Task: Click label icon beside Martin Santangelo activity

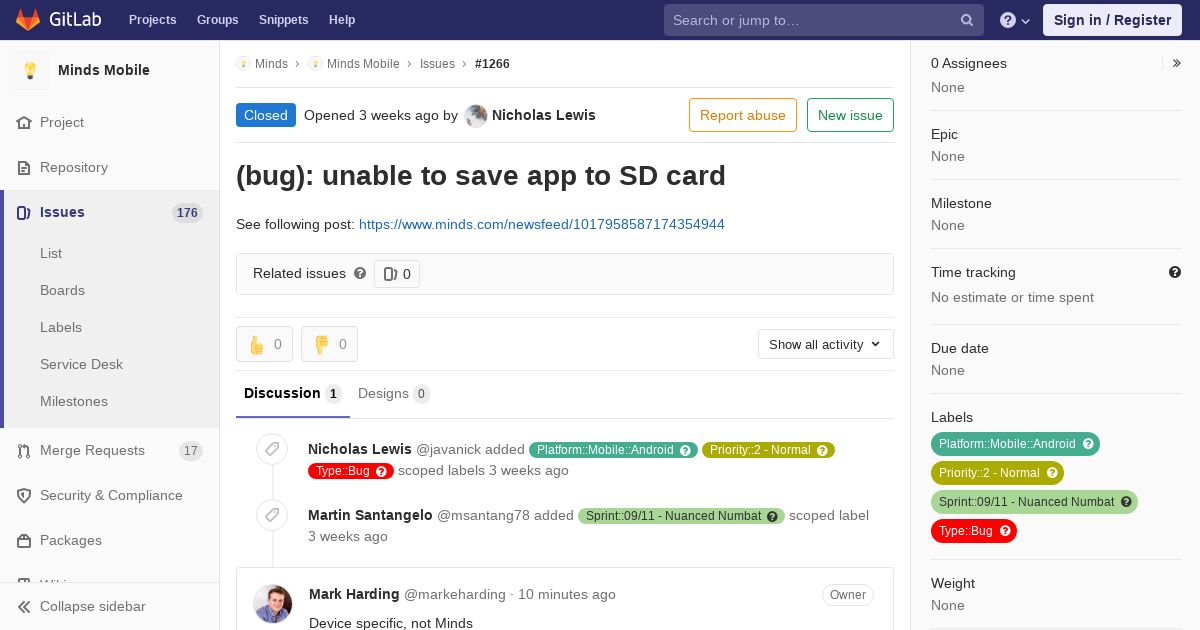Action: pyautogui.click(x=272, y=515)
